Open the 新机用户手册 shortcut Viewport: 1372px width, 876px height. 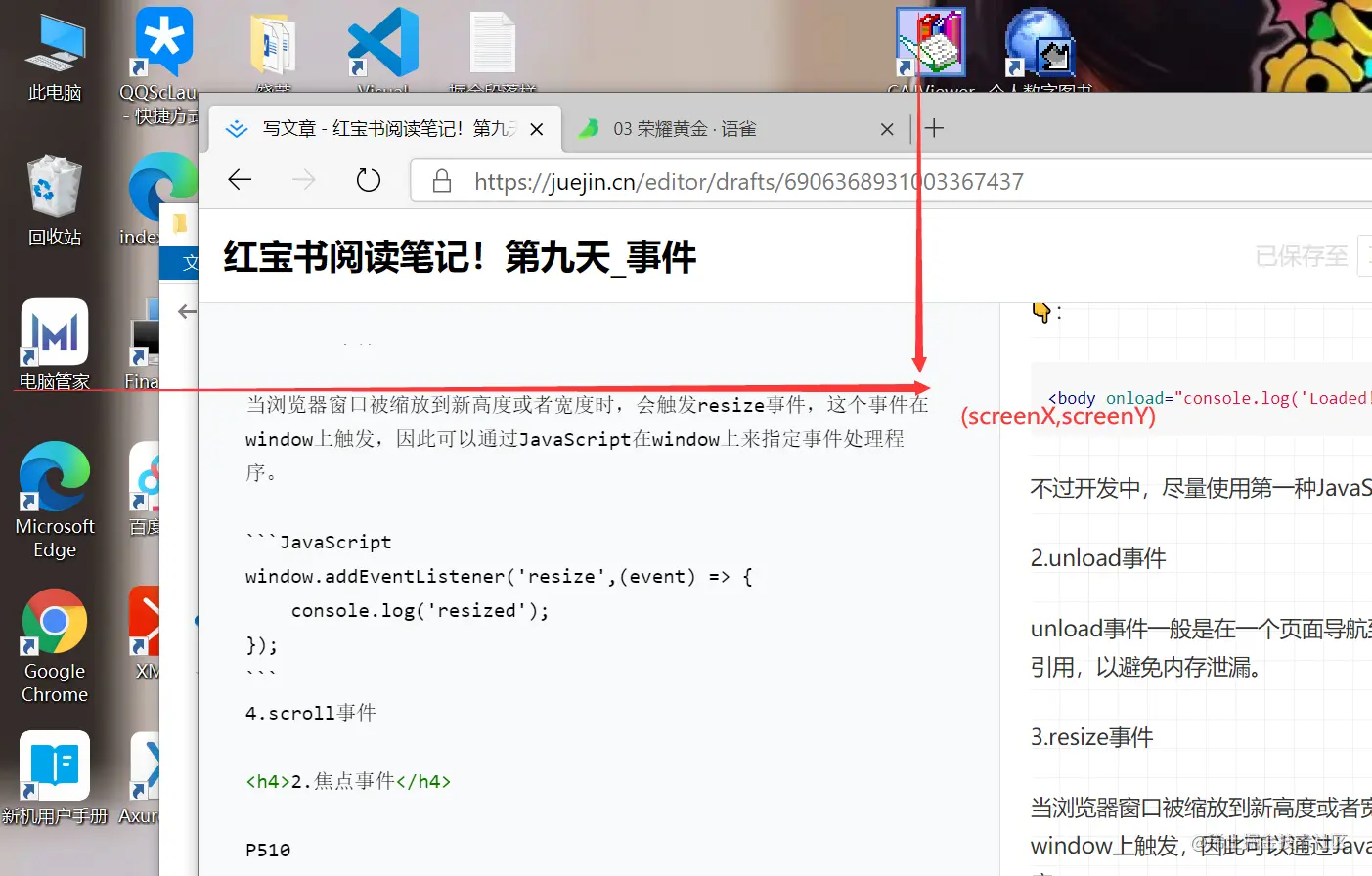click(55, 778)
